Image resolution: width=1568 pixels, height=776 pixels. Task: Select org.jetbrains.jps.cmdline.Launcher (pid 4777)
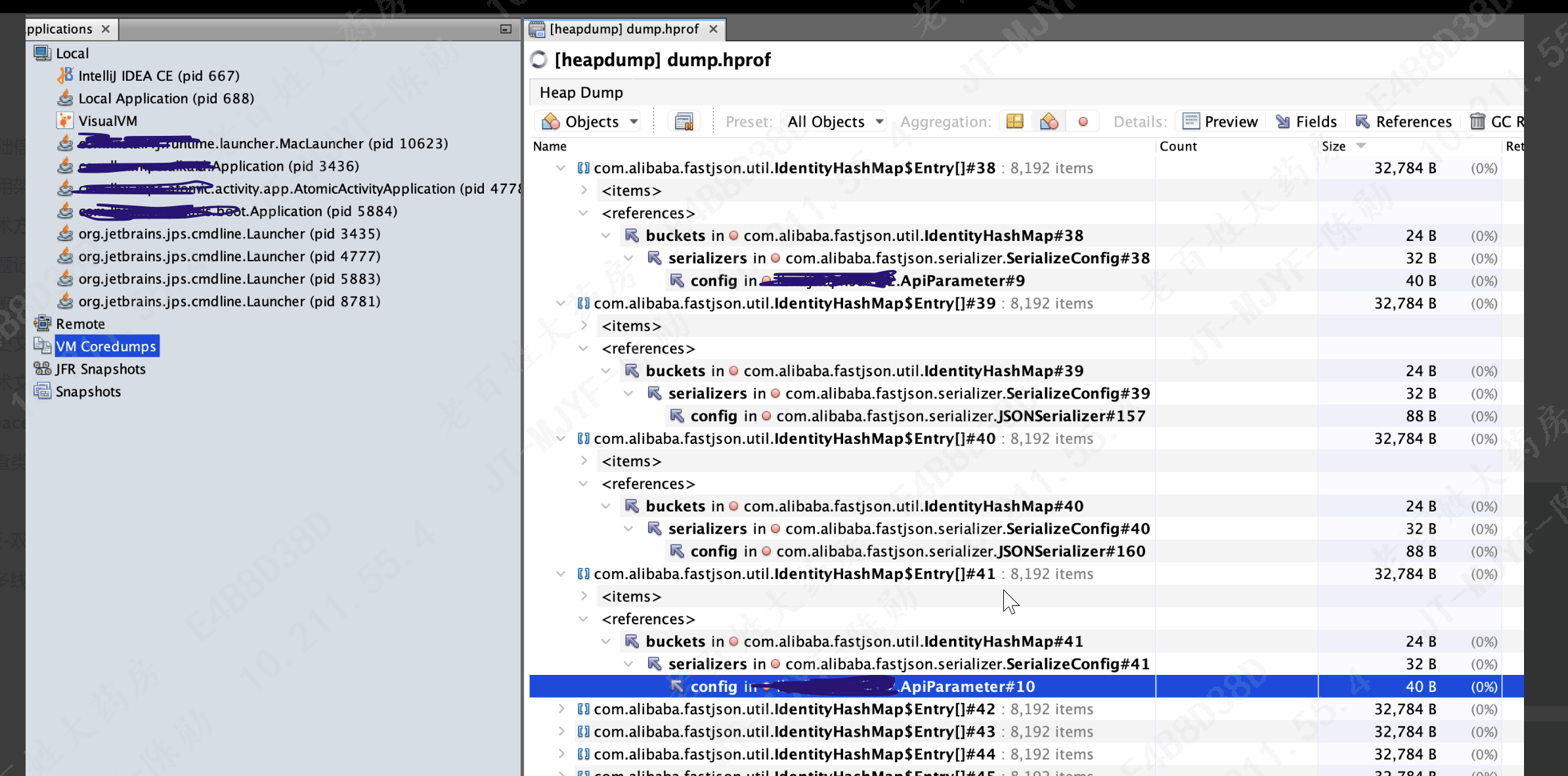pyautogui.click(x=229, y=256)
